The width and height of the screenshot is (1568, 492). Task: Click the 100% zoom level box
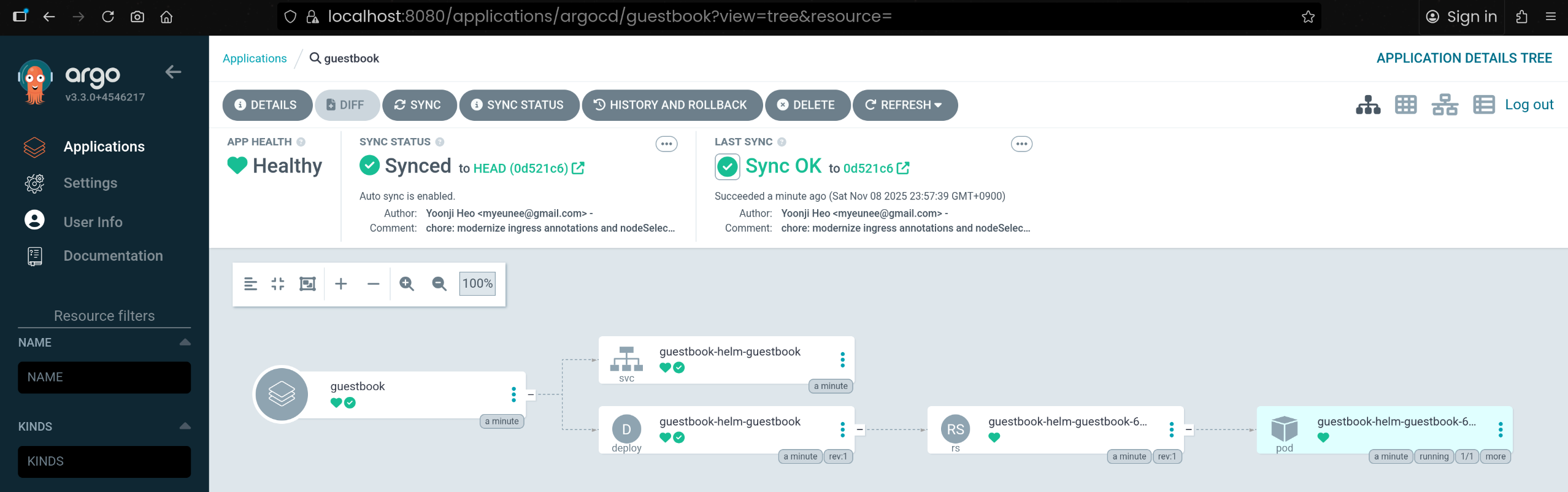pos(477,283)
